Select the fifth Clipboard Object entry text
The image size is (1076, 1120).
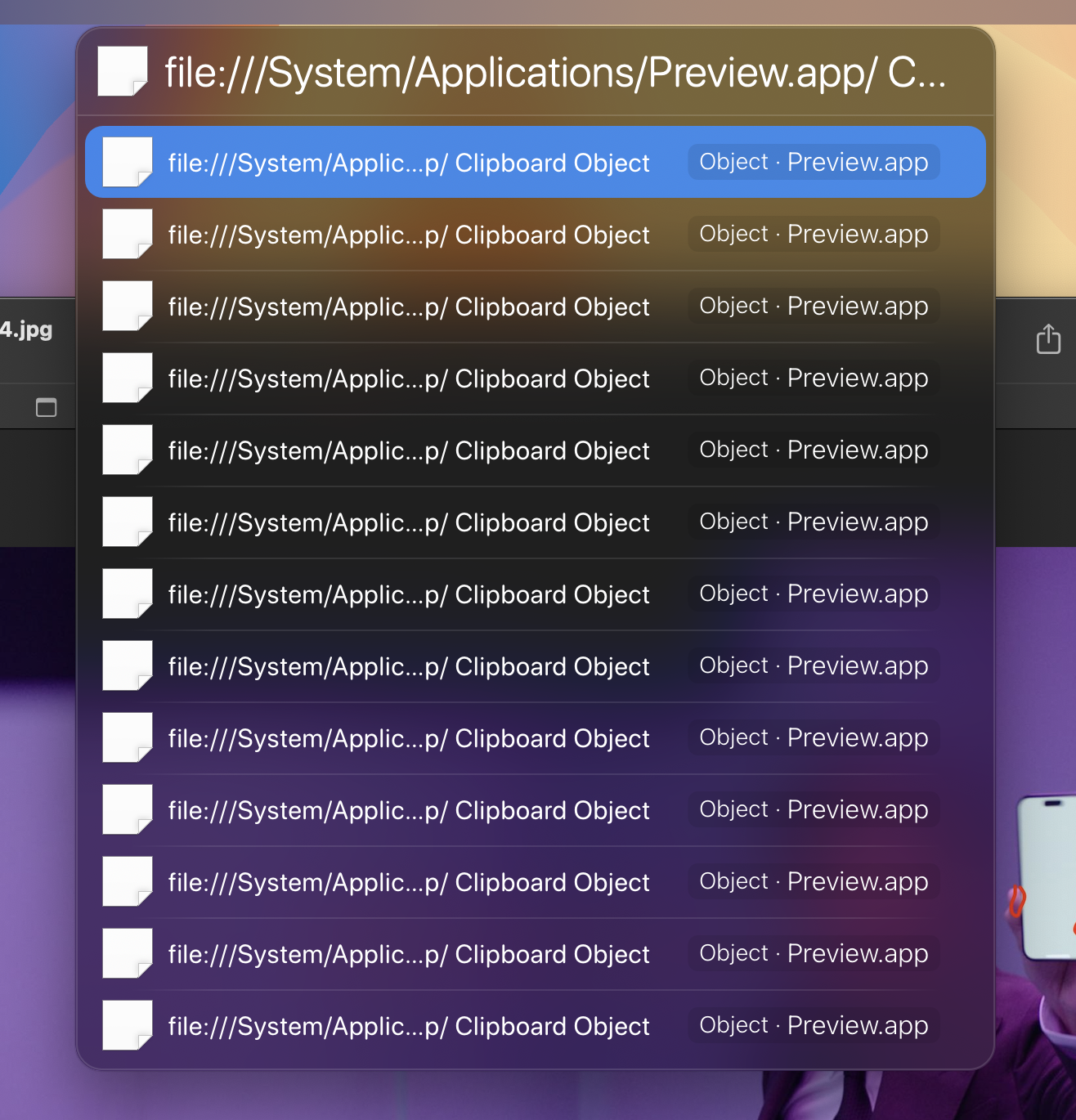(x=409, y=450)
